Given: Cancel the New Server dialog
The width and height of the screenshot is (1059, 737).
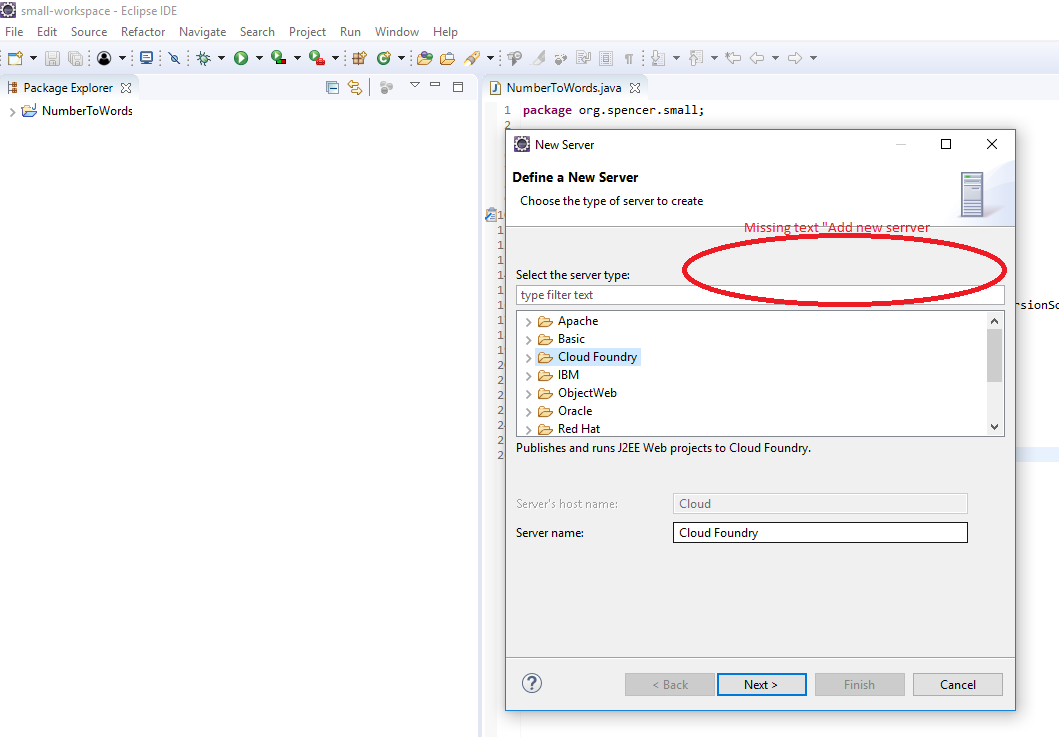Looking at the screenshot, I should [957, 684].
